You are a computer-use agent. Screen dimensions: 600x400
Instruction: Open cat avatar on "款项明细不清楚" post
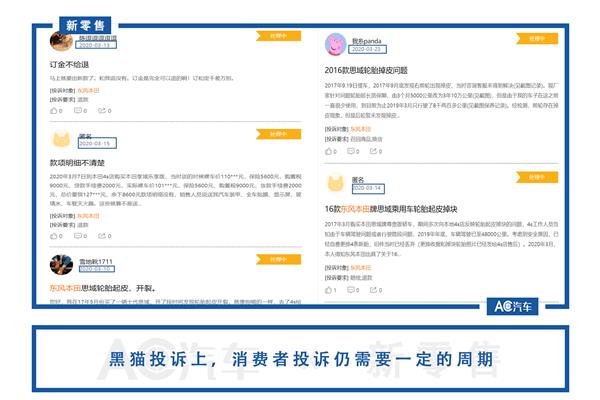point(61,140)
